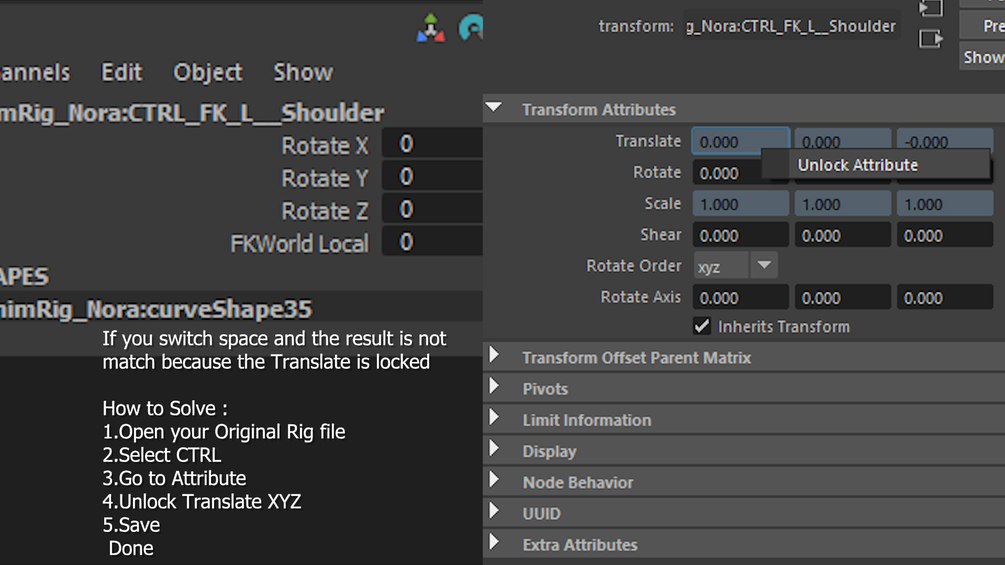The height and width of the screenshot is (565, 1005).
Task: Expand Transform Offset Parent Matrix section
Action: point(494,357)
